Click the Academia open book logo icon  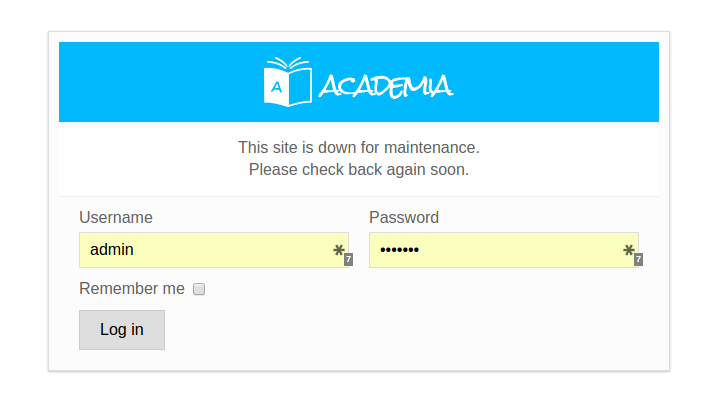(x=287, y=81)
